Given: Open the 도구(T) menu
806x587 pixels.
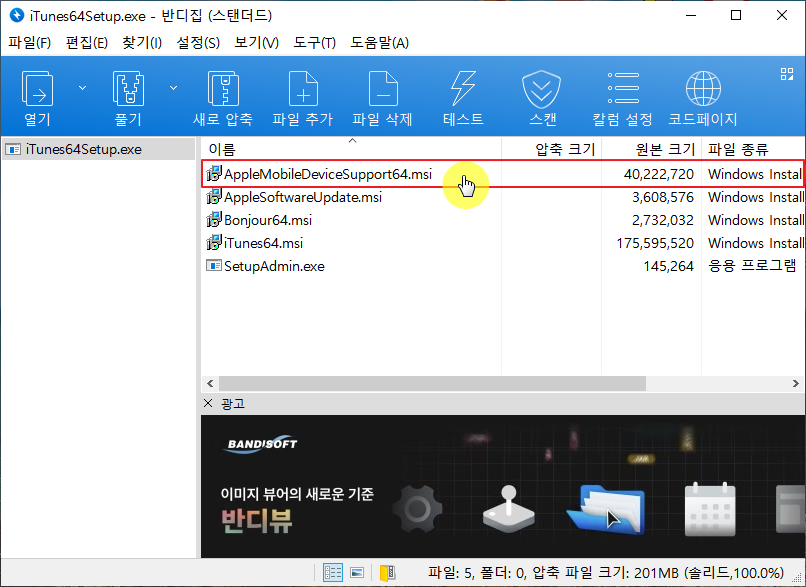Looking at the screenshot, I should pyautogui.click(x=315, y=43).
